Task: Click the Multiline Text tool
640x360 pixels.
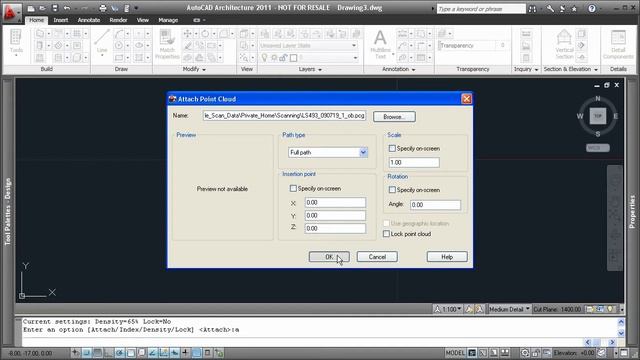Action: pyautogui.click(x=380, y=44)
